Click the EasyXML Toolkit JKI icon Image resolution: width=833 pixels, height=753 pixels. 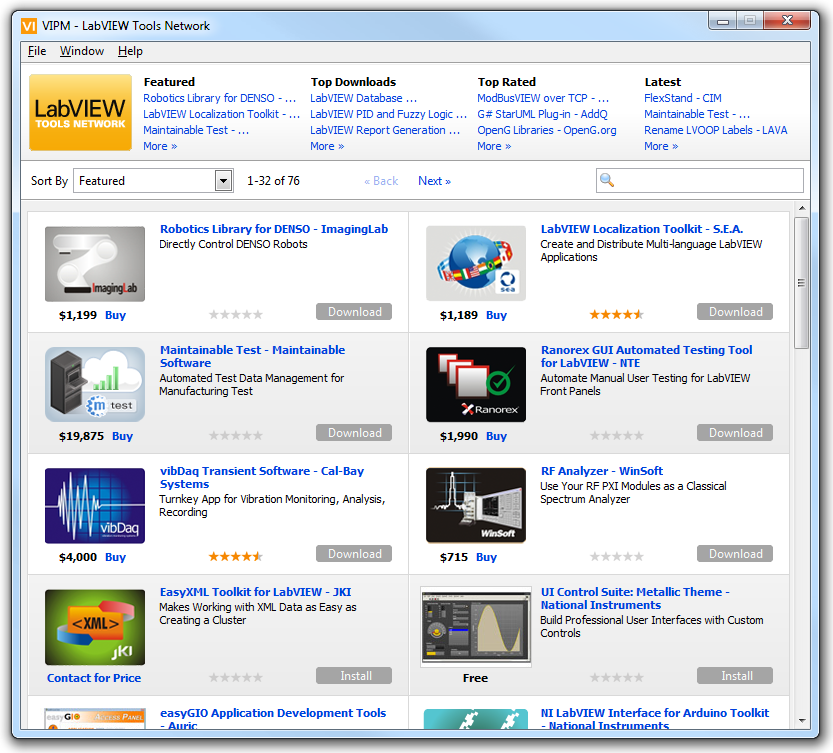point(95,626)
